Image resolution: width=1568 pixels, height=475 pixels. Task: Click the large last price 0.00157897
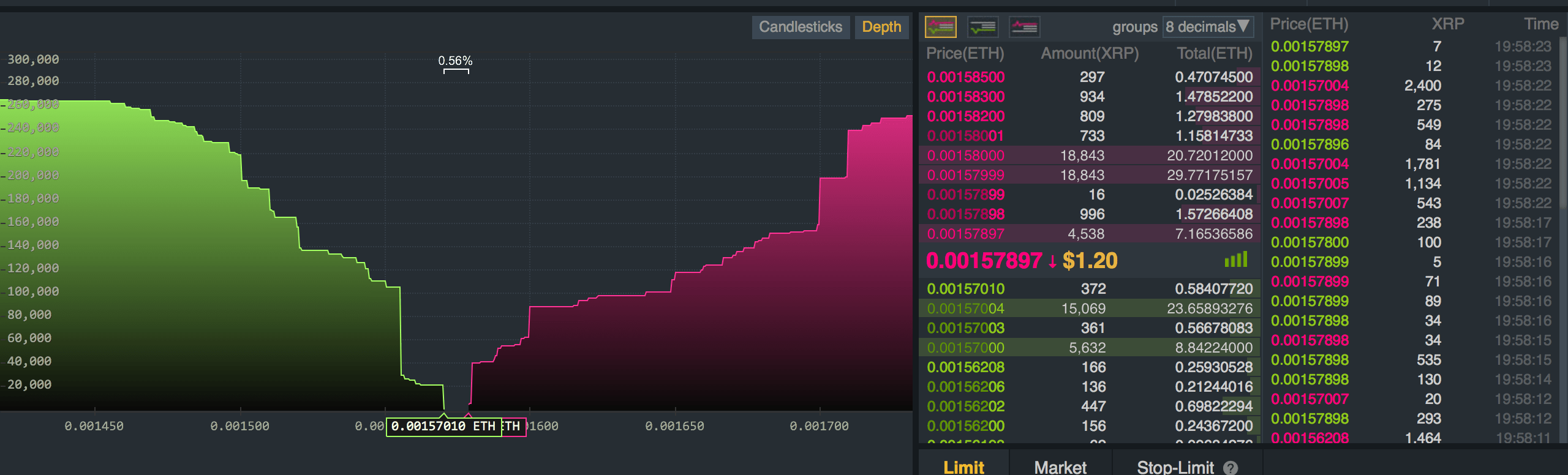[984, 261]
